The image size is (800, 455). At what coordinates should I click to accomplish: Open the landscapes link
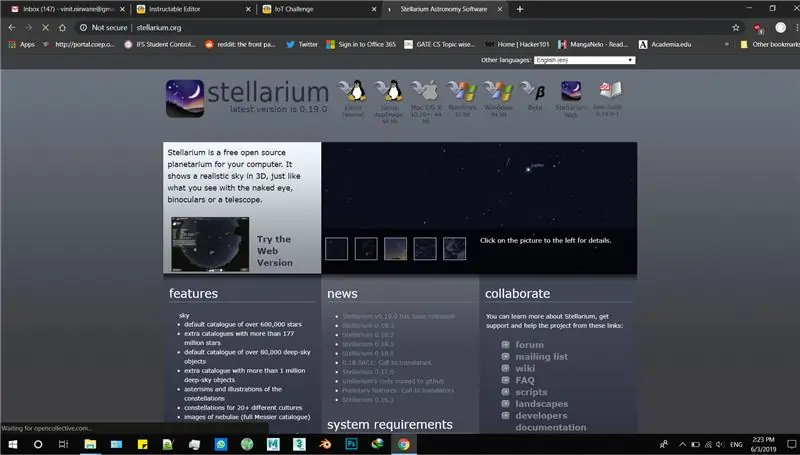coord(541,403)
